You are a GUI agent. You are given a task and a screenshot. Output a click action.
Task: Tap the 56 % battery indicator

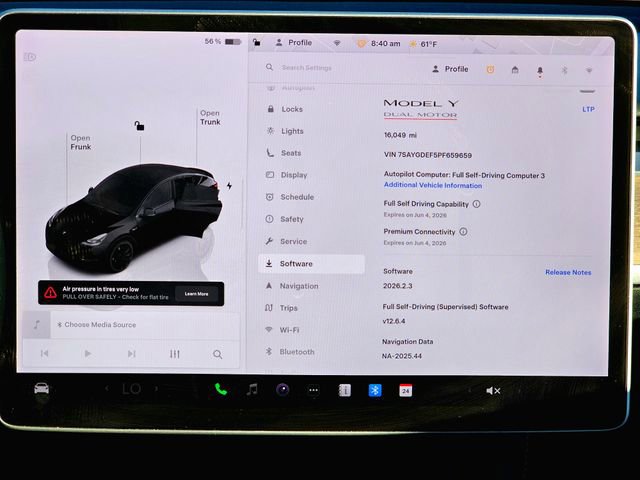click(223, 42)
